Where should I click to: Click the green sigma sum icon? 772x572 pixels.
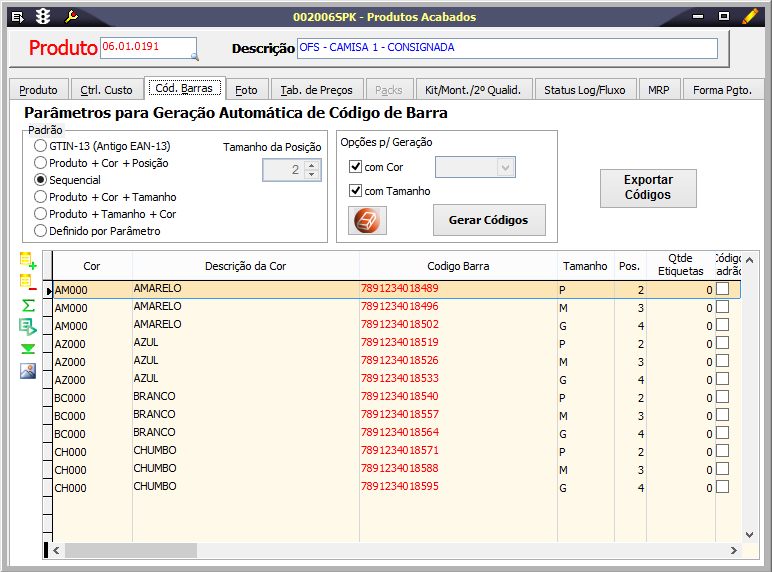[28, 305]
